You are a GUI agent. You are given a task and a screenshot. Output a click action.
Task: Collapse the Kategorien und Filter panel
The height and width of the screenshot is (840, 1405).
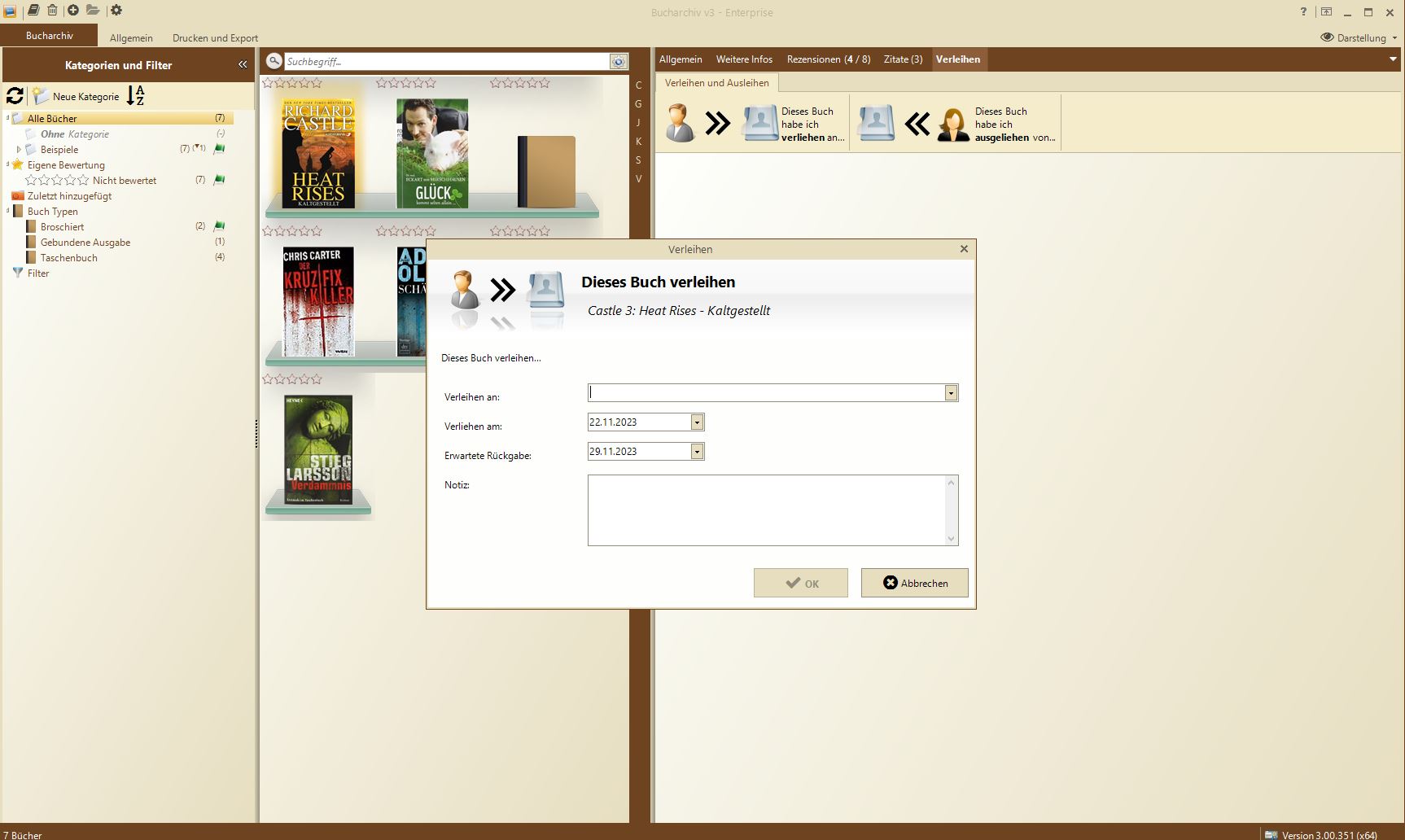pyautogui.click(x=243, y=64)
